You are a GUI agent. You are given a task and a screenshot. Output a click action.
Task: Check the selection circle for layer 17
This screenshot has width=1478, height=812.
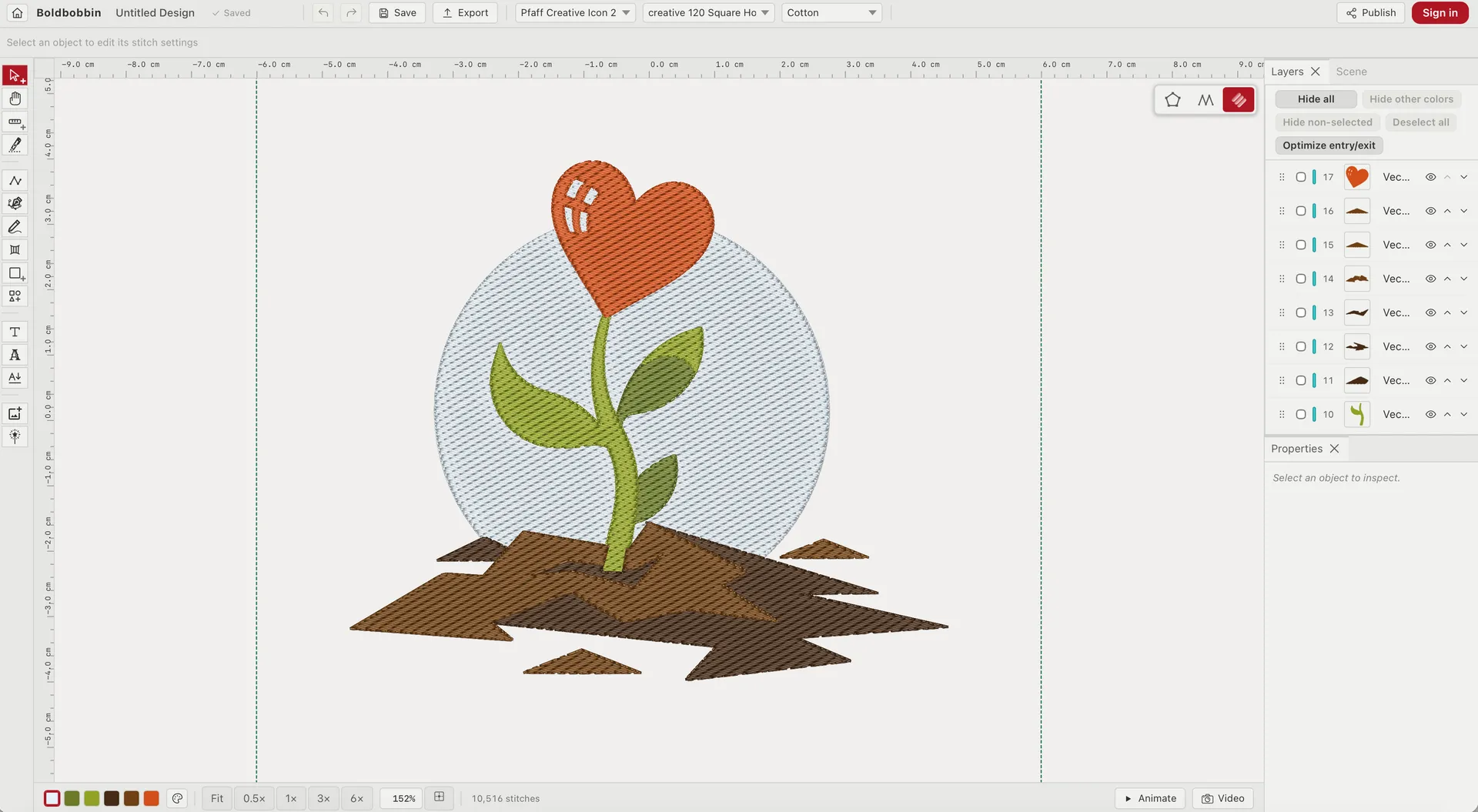click(1301, 177)
